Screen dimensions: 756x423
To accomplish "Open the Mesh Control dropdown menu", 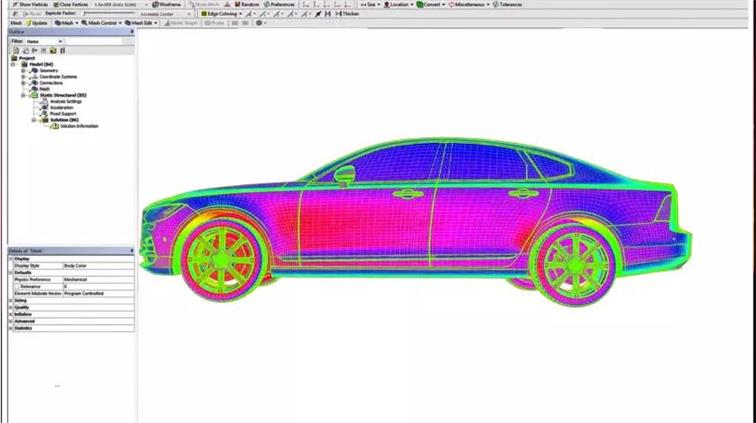I will (100, 22).
